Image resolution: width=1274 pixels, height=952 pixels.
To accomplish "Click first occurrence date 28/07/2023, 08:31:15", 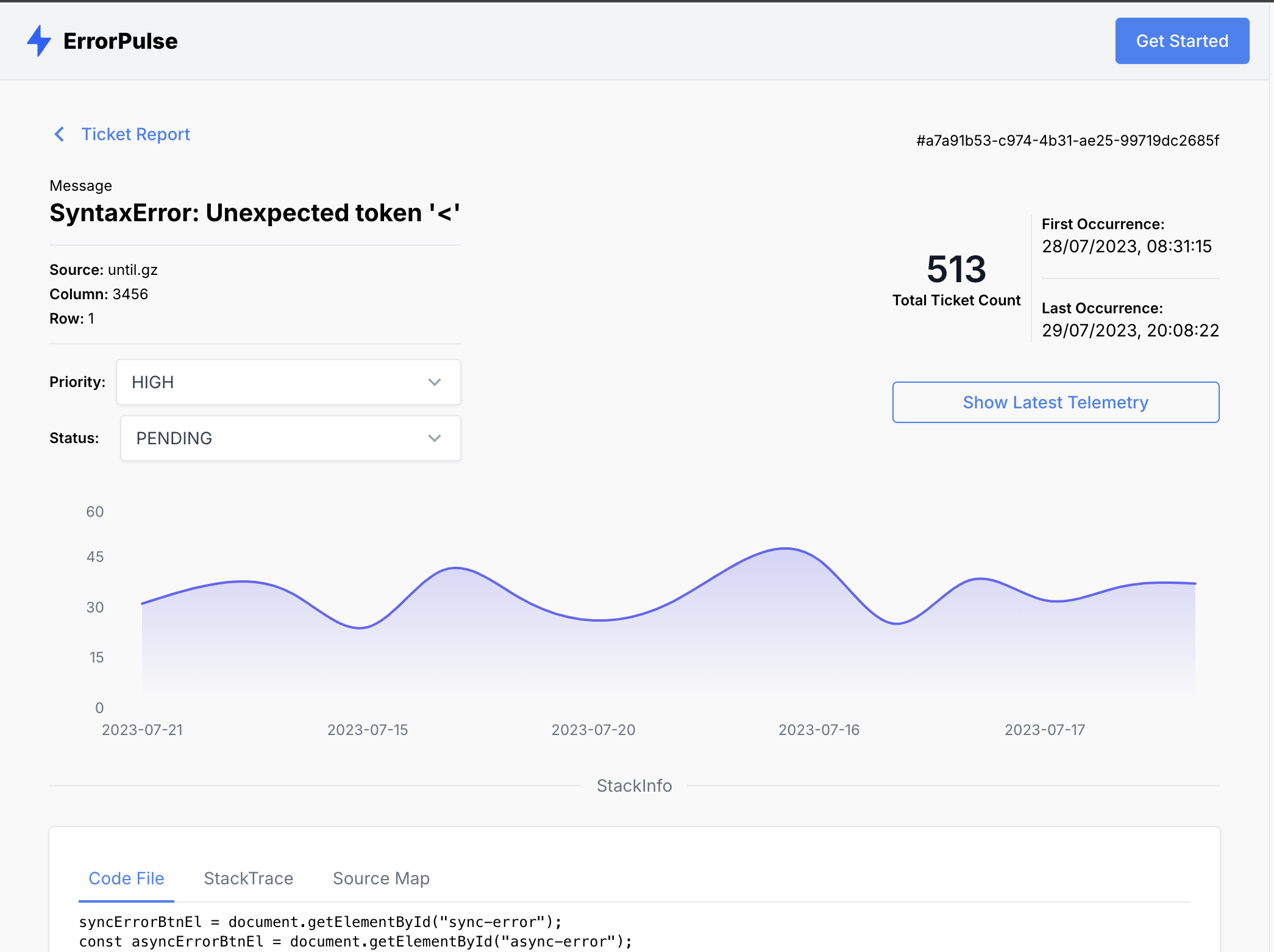I will pos(1126,246).
